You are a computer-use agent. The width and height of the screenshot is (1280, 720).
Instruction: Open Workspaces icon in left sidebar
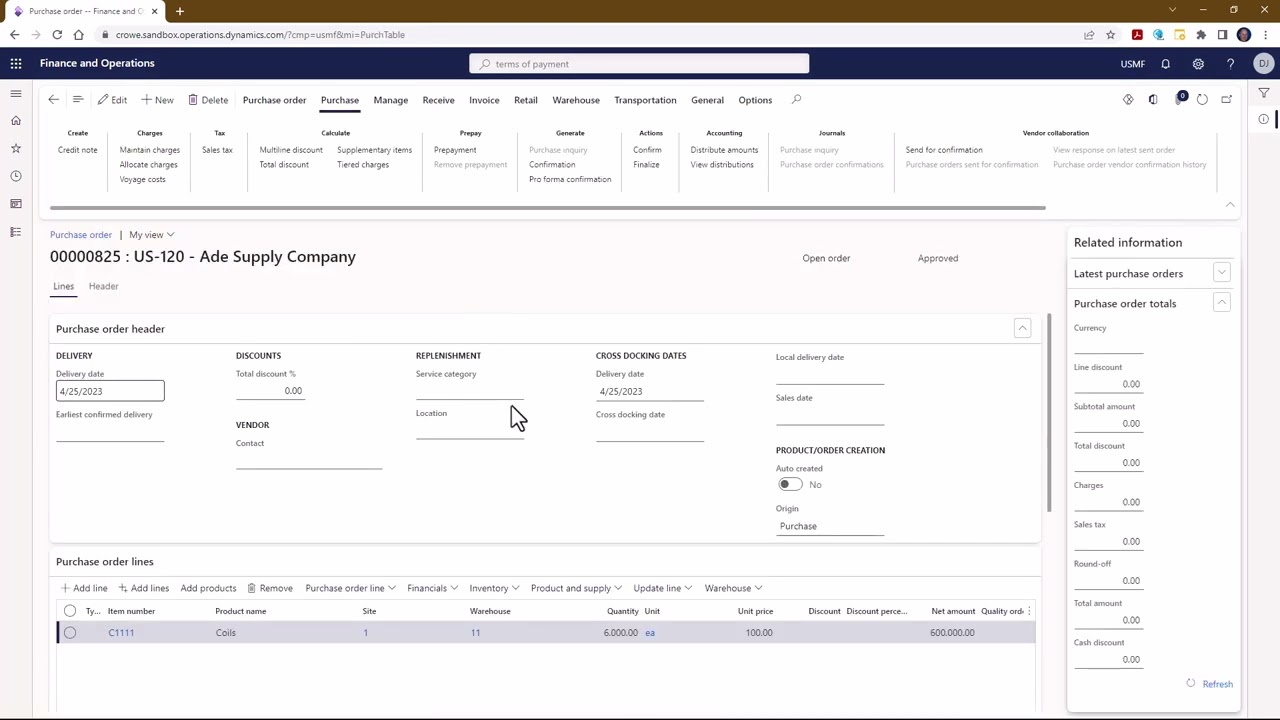pyautogui.click(x=16, y=204)
